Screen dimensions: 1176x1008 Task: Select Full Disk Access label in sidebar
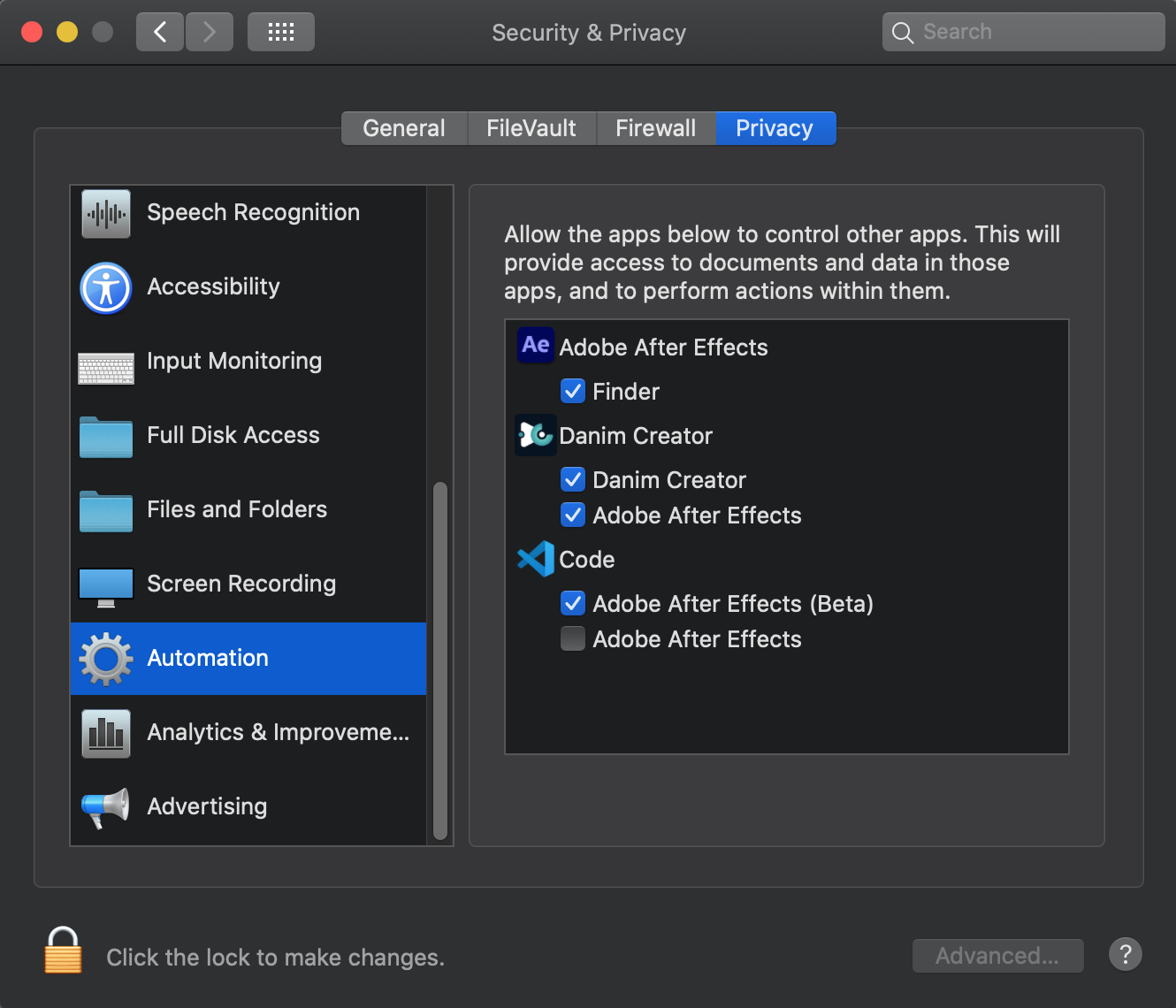point(233,435)
